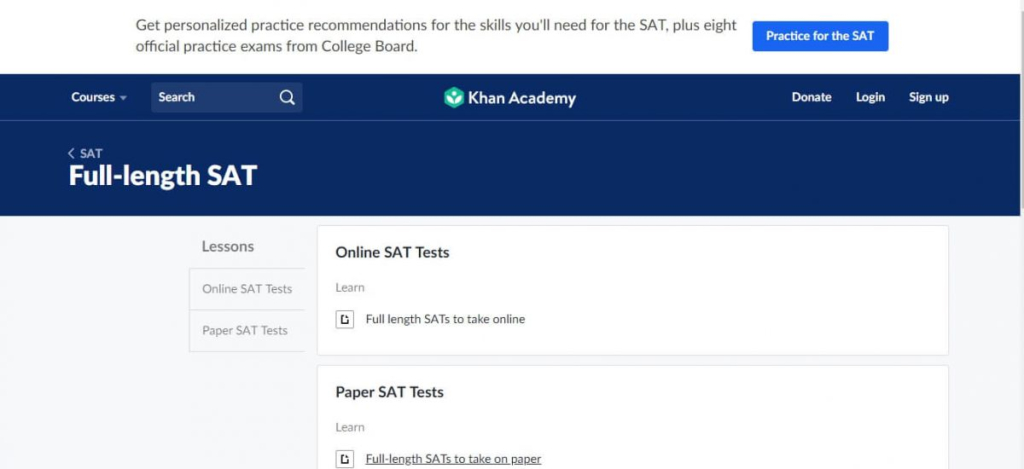Screen dimensions: 1024x469
Task: Open Full length SATs to take online
Action: point(445,319)
